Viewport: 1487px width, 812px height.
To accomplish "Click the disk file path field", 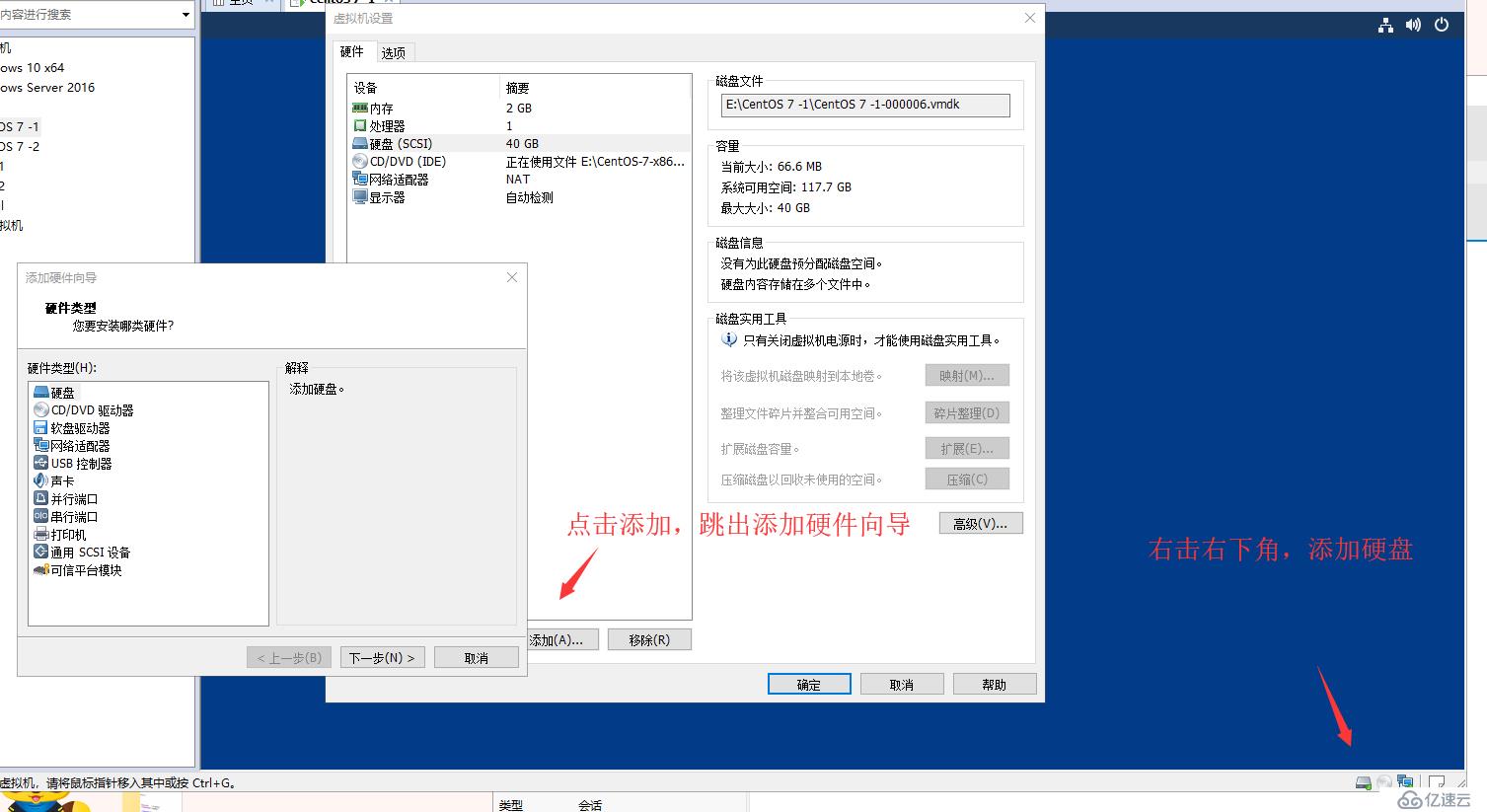I will point(865,106).
